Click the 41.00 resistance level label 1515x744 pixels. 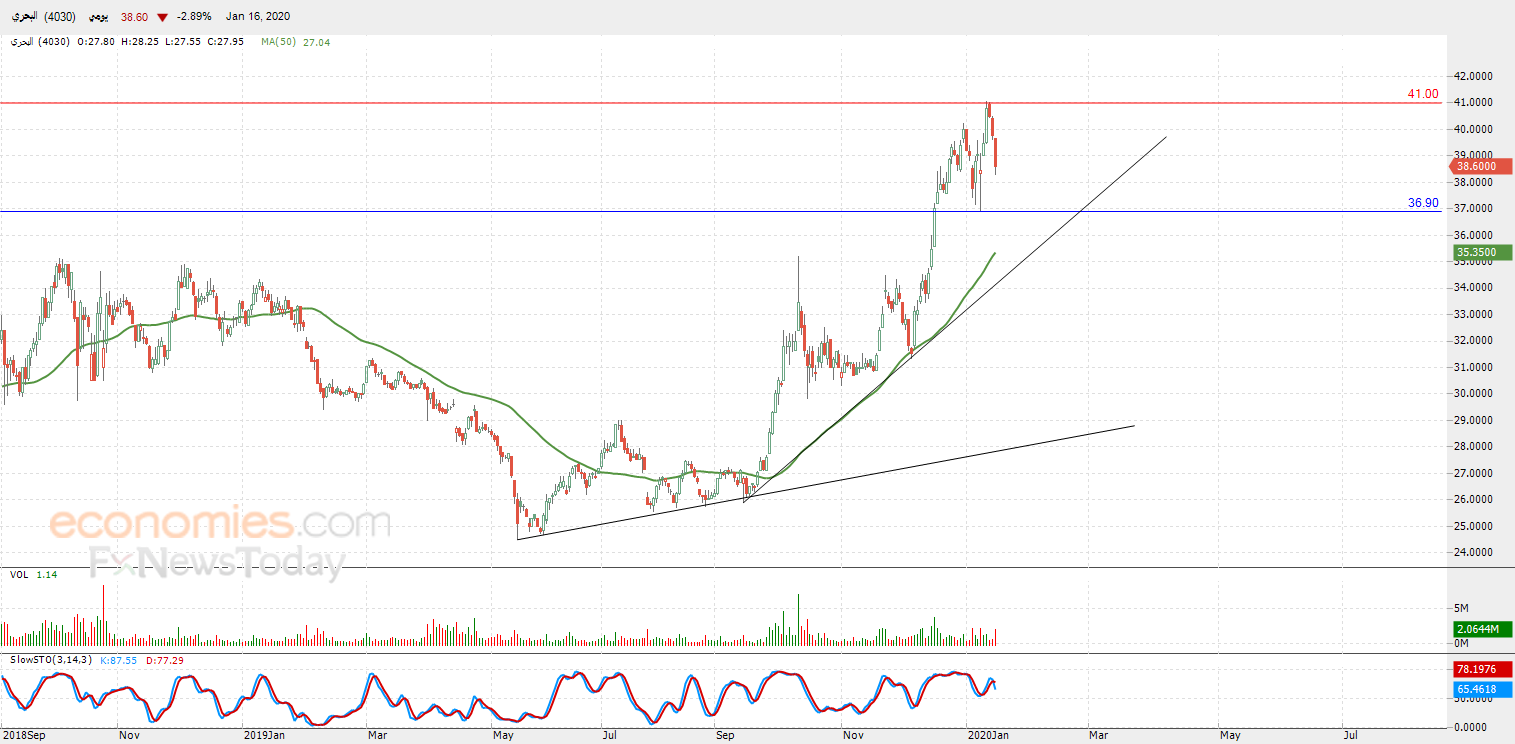[1422, 94]
